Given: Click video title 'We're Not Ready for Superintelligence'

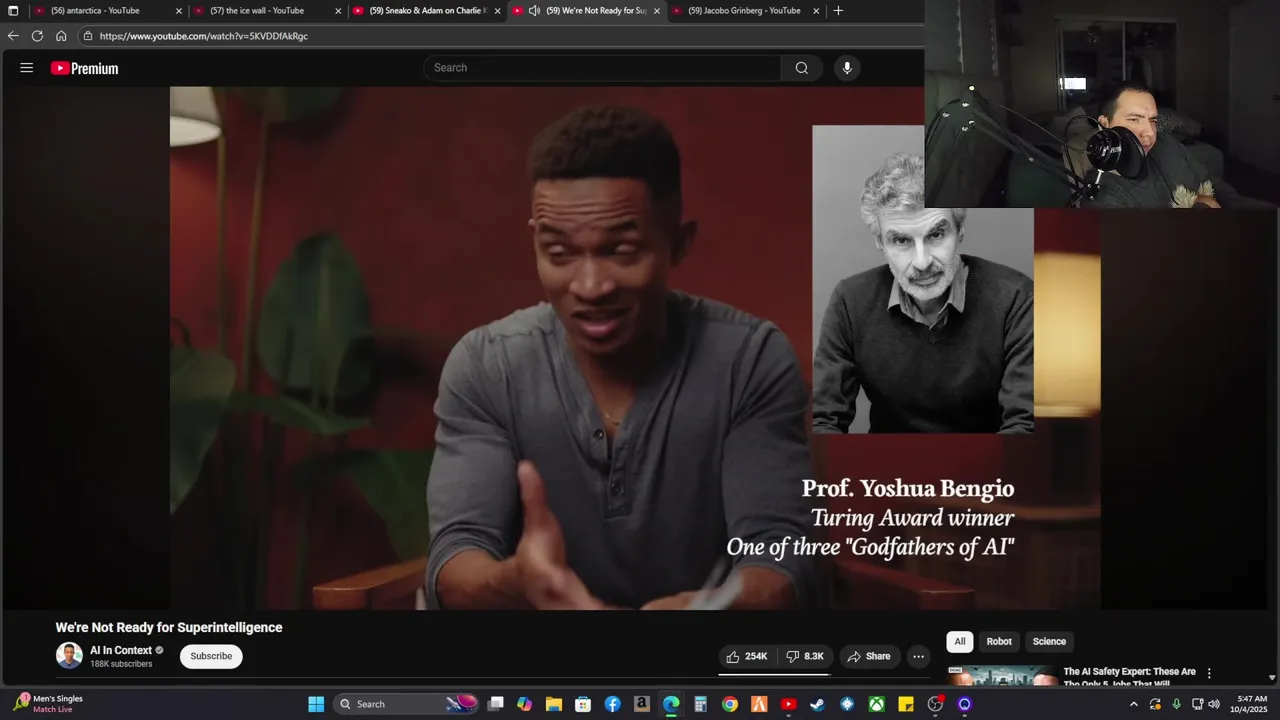Looking at the screenshot, I should 169,628.
